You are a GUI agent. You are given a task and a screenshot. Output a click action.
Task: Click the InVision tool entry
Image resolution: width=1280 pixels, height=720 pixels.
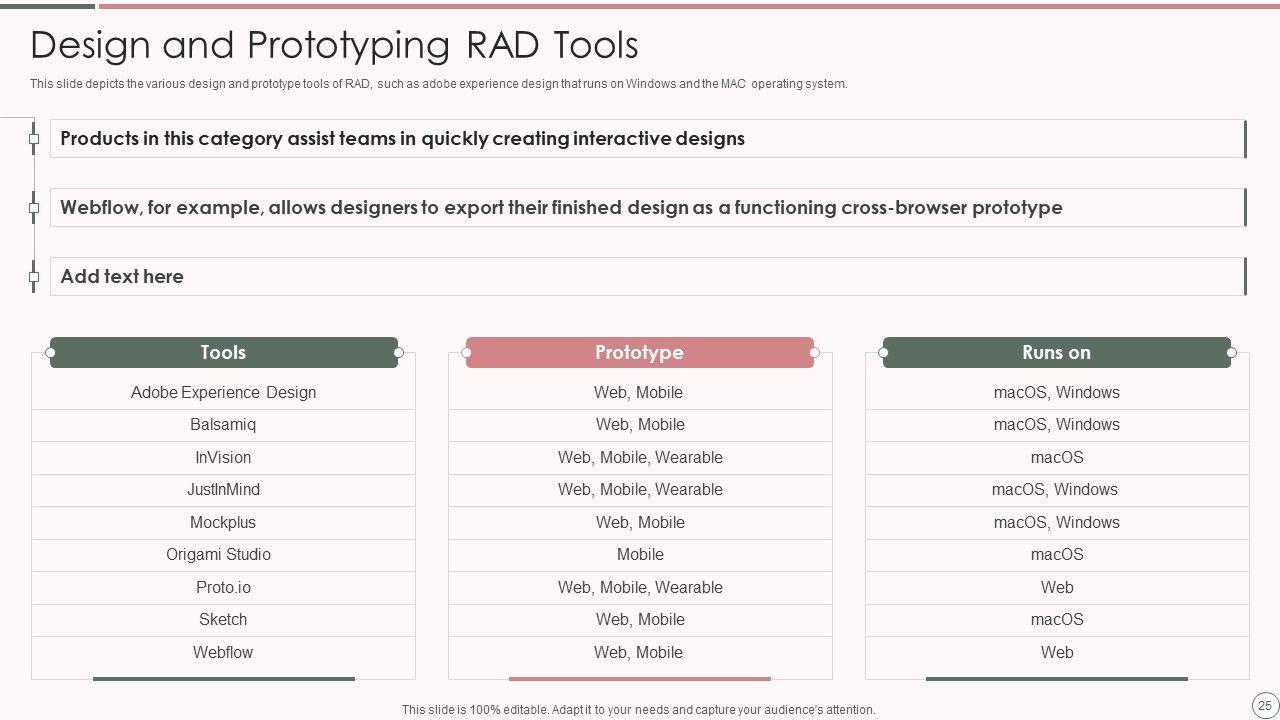click(223, 458)
